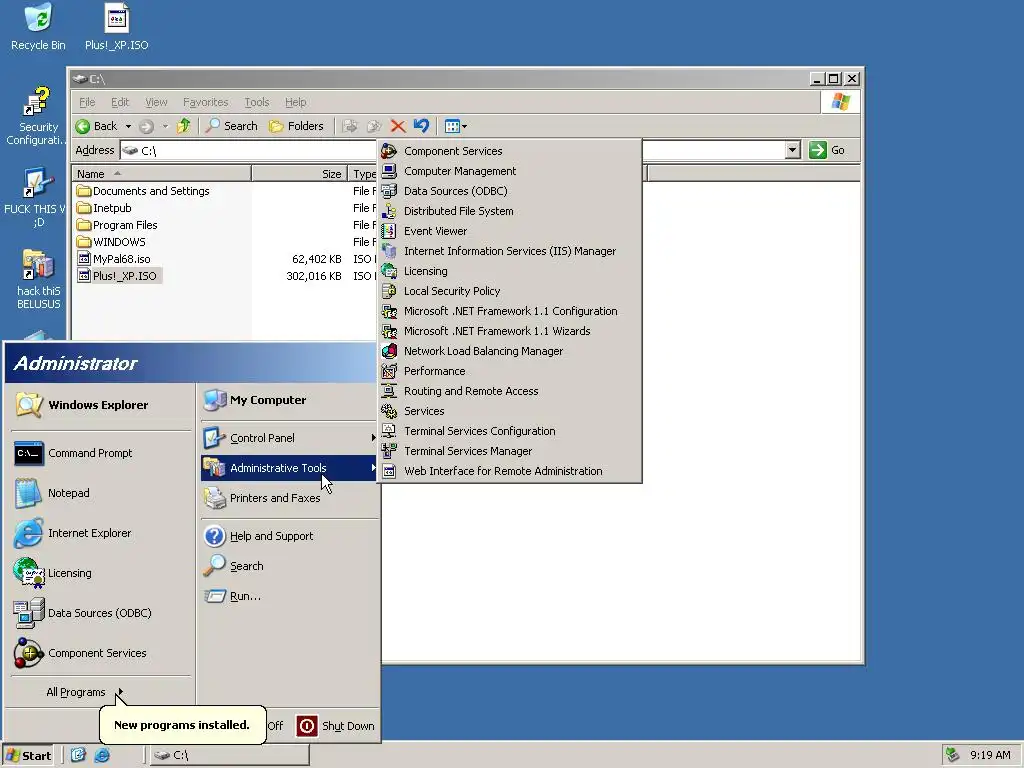Click the Delete (red X) toolbar icon
The width and height of the screenshot is (1024, 768).
(x=398, y=126)
